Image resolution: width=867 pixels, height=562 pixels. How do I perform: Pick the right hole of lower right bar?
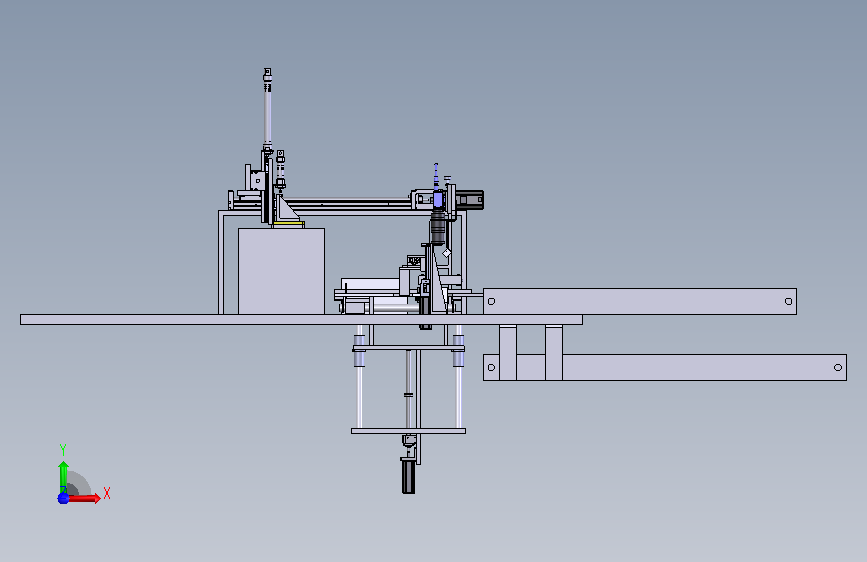click(x=838, y=367)
